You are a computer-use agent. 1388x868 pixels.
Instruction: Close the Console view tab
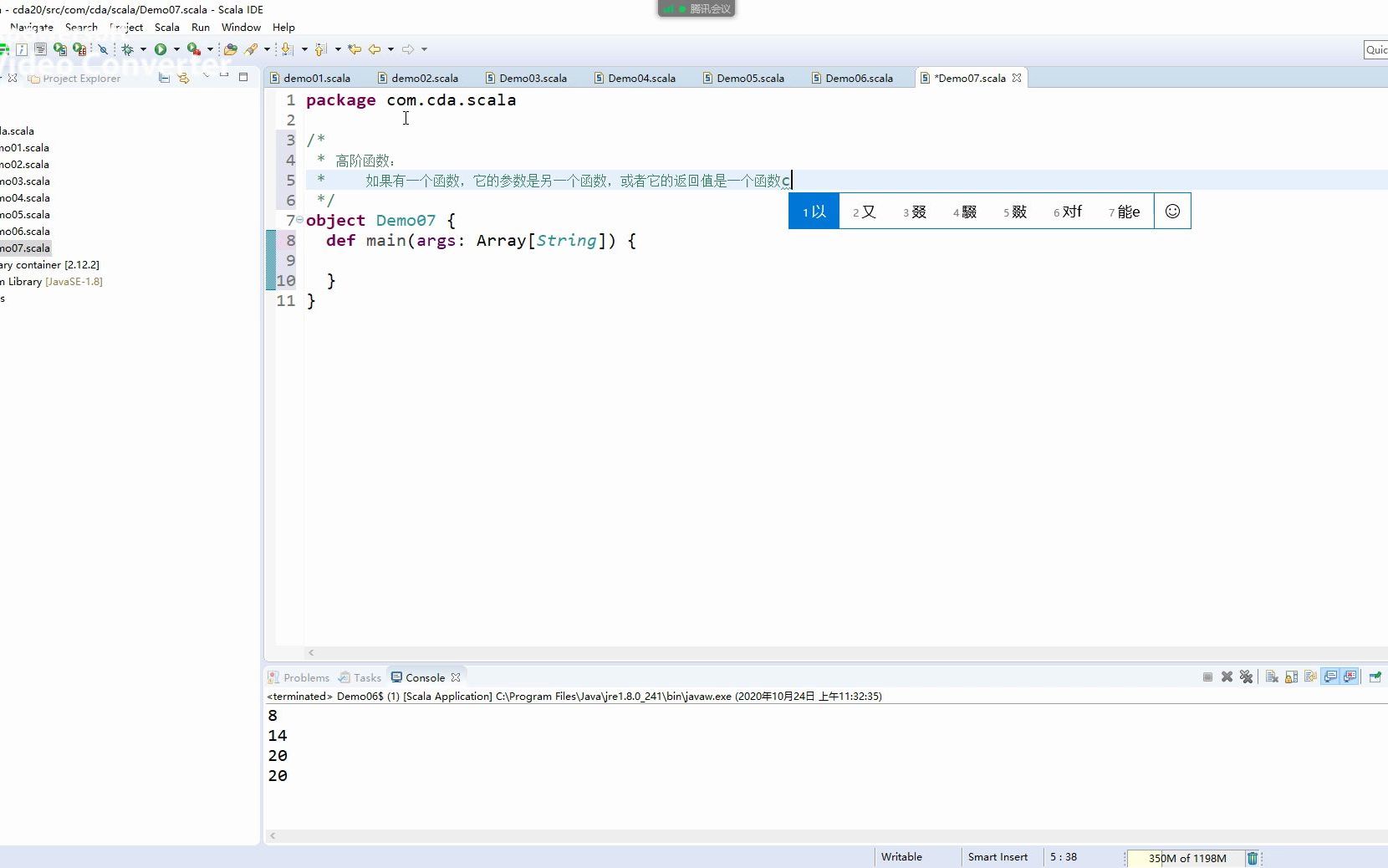tap(456, 677)
